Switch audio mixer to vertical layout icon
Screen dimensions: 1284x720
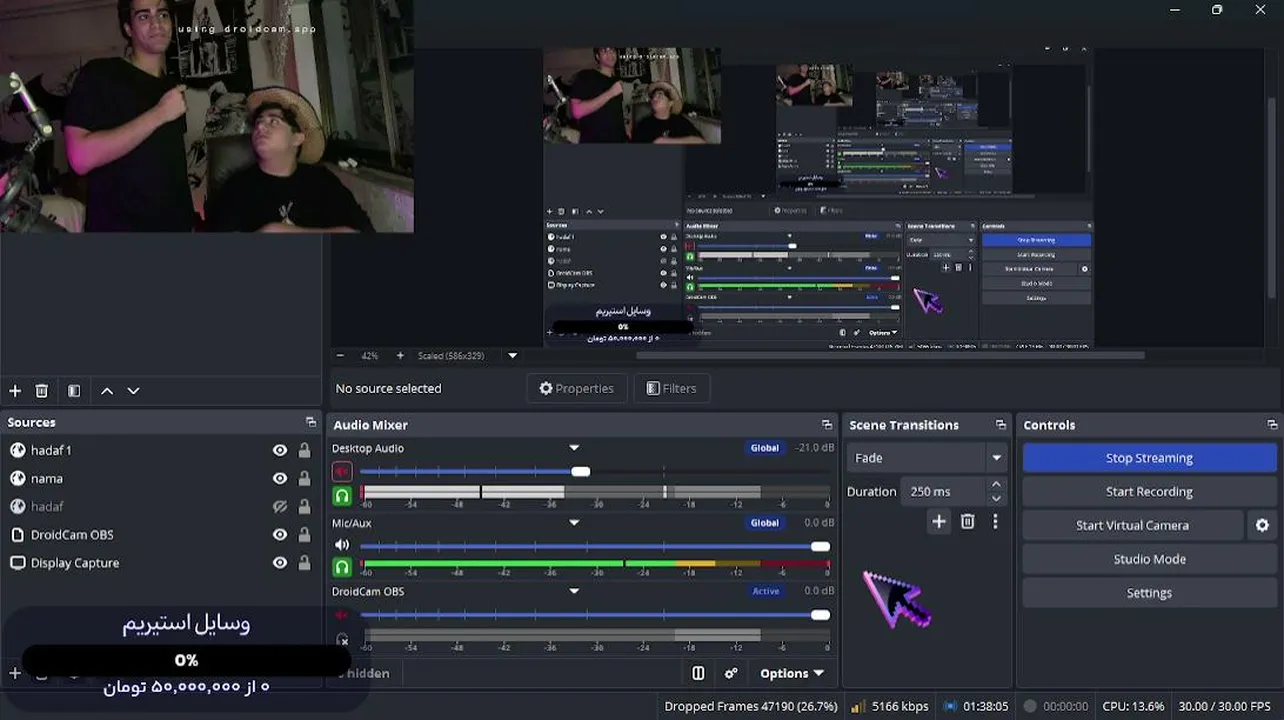click(699, 673)
